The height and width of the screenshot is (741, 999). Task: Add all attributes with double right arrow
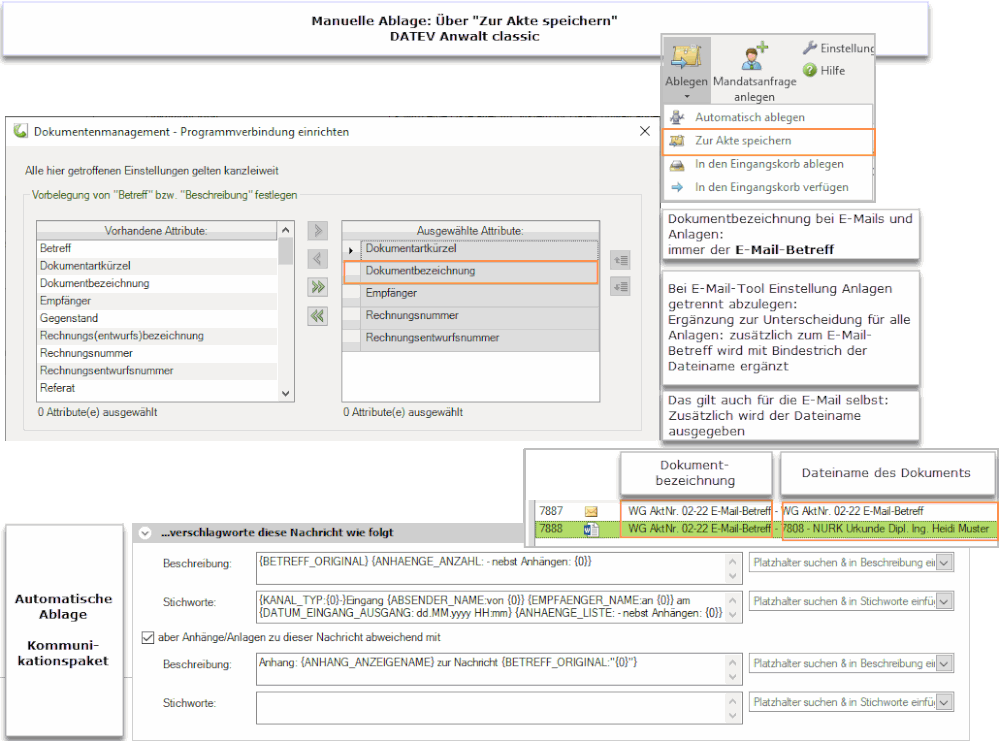318,287
